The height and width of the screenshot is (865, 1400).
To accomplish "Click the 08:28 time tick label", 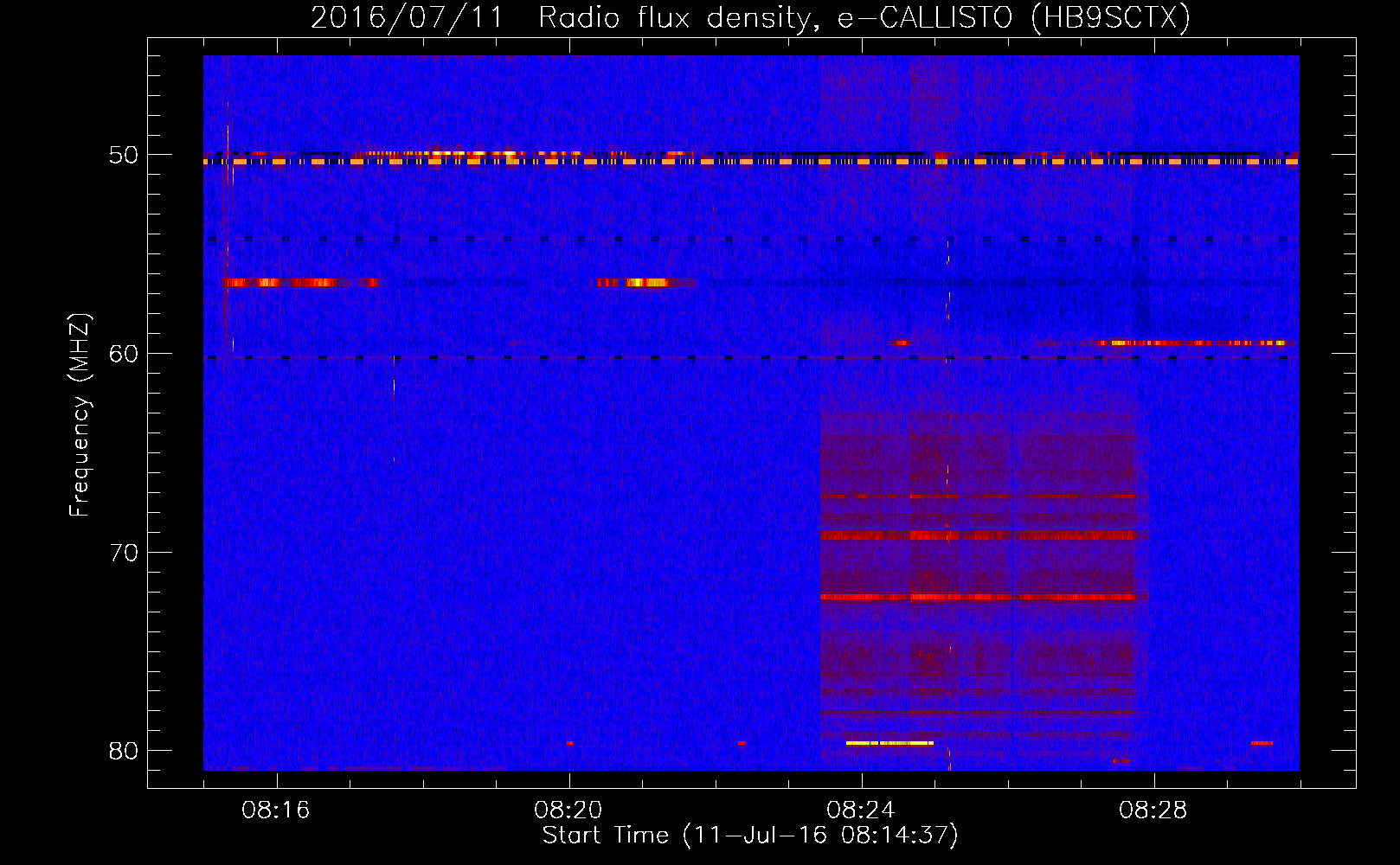I will [x=1153, y=811].
